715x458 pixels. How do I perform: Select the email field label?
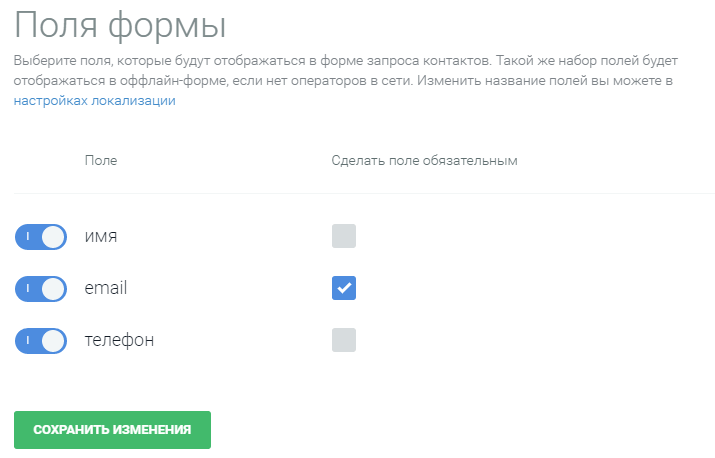point(106,289)
